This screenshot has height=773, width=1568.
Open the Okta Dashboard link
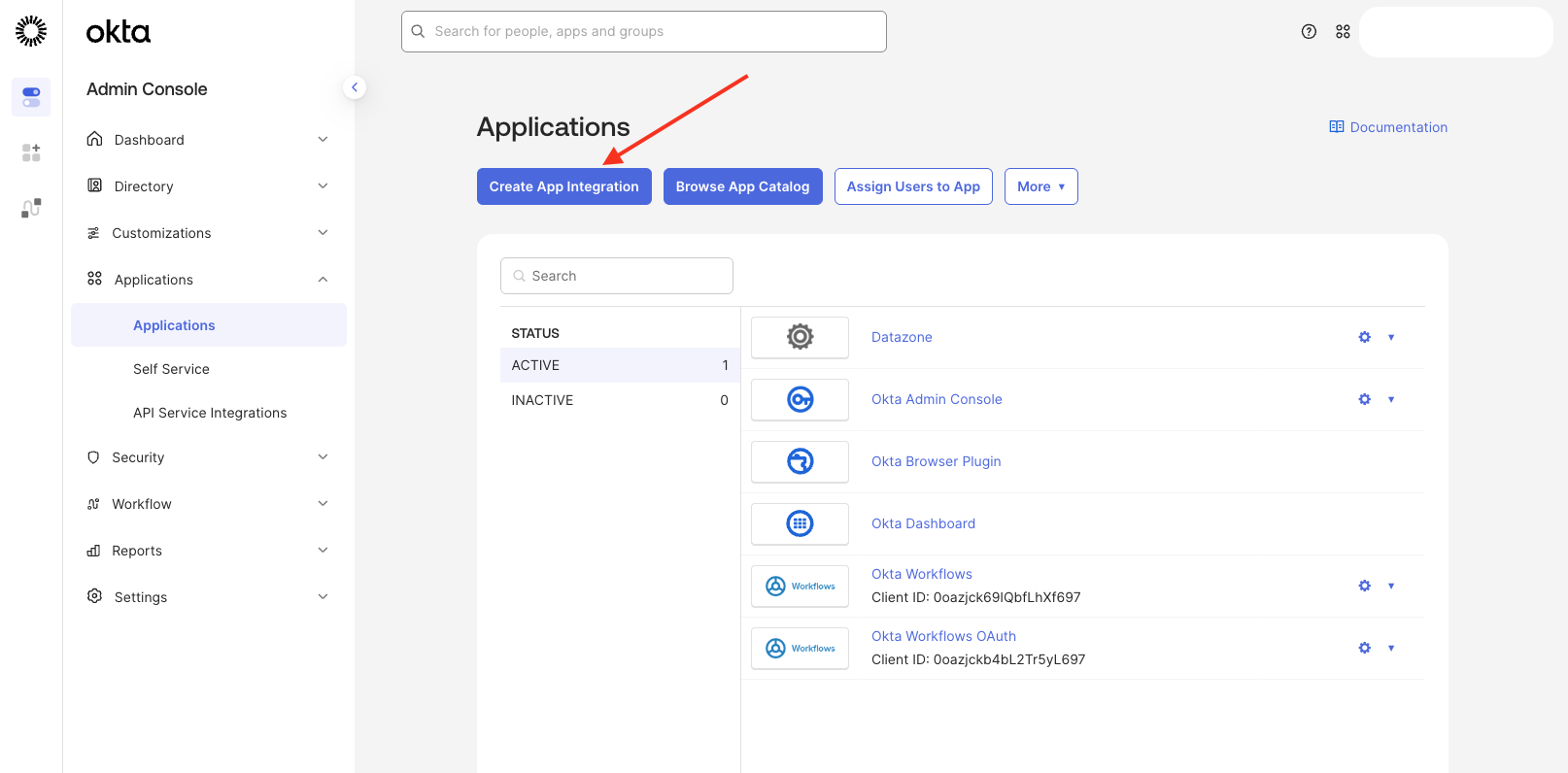point(923,523)
